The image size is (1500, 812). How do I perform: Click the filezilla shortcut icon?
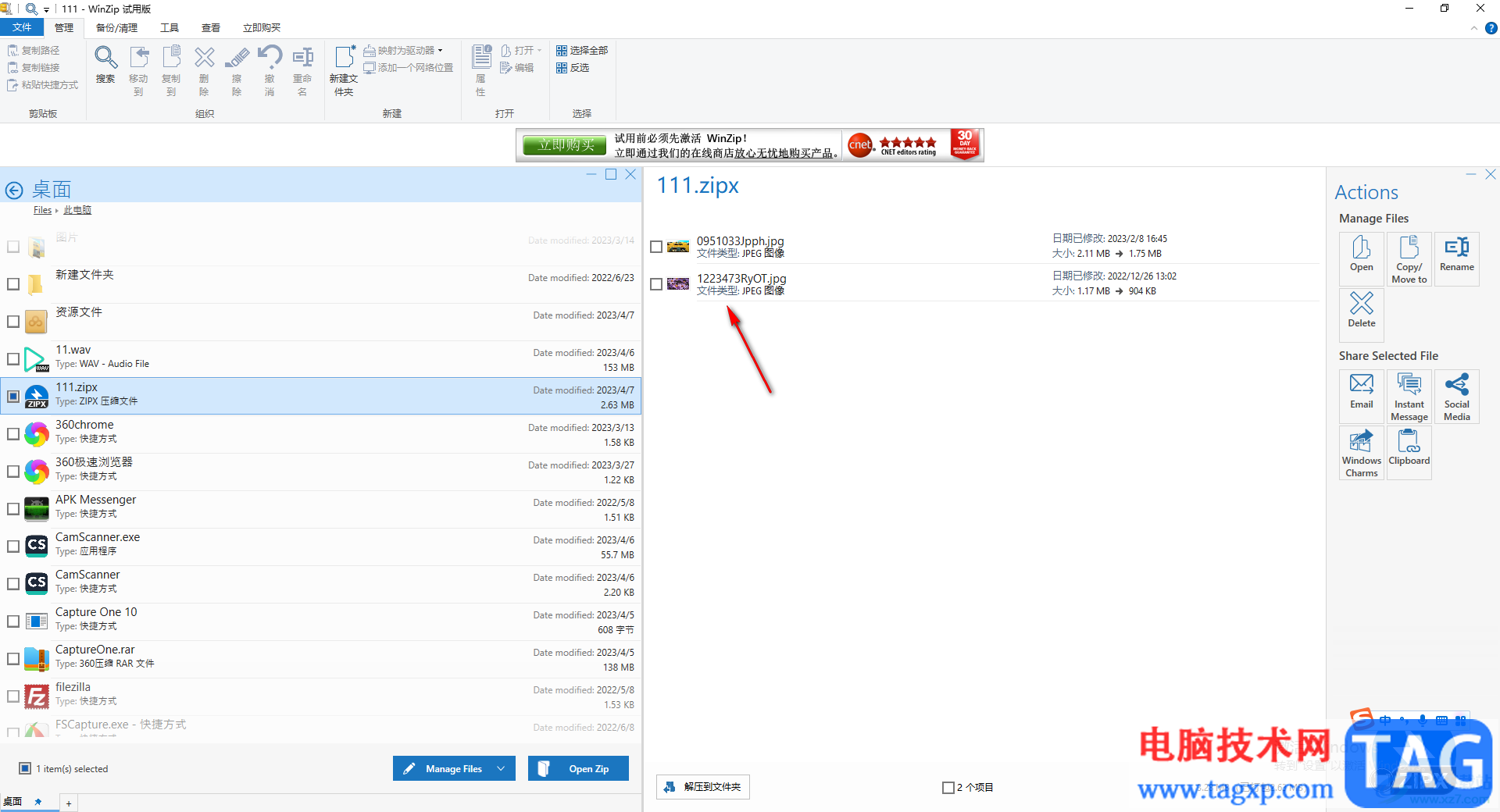(x=37, y=696)
